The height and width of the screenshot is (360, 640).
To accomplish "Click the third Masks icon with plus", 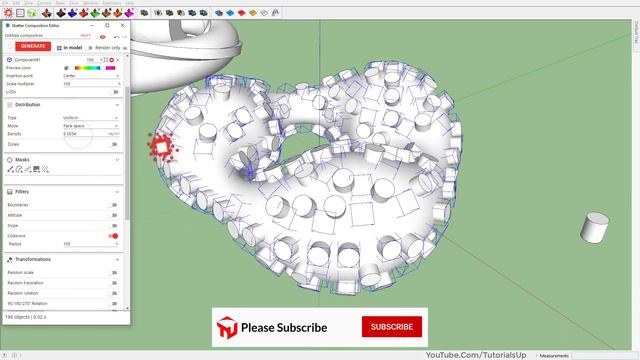I will coord(28,169).
